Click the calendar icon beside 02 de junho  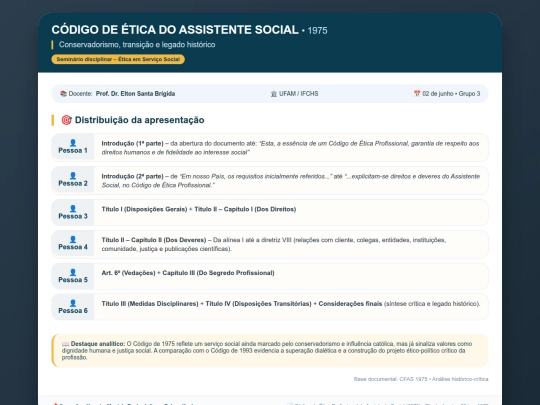(417, 93)
